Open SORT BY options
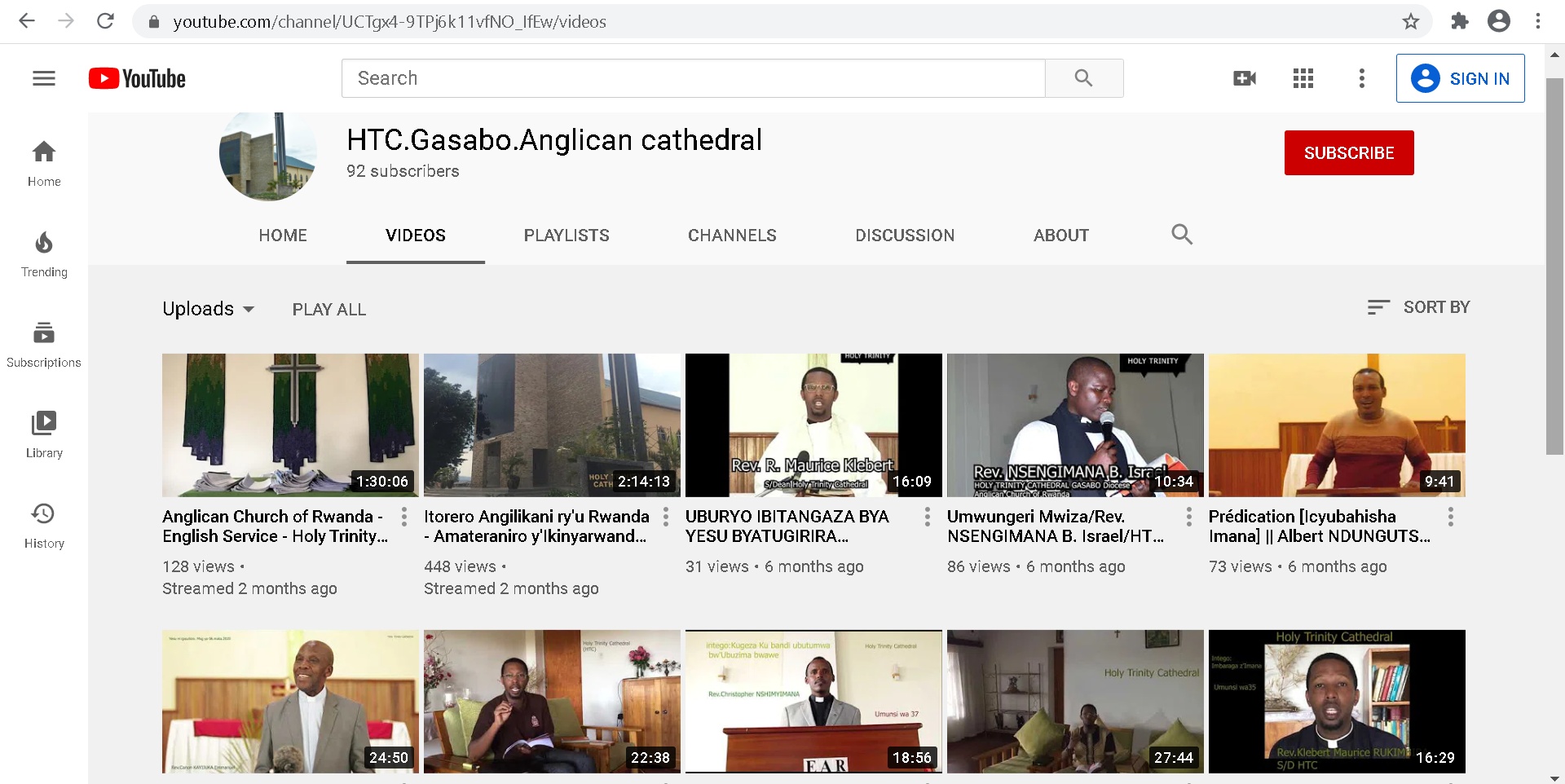 click(x=1418, y=307)
